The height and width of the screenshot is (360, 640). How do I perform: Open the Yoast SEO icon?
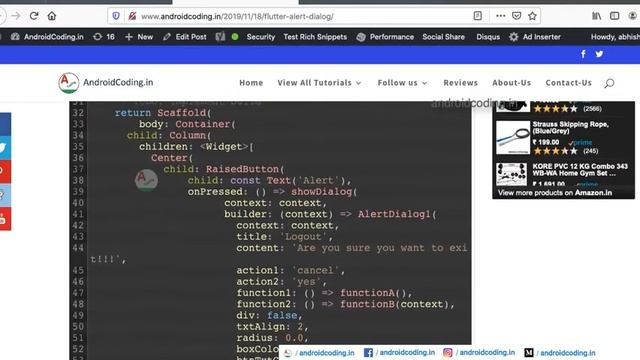[220, 37]
